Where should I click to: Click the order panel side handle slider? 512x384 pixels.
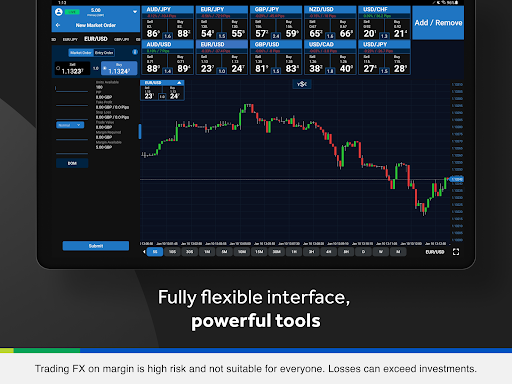point(140,131)
